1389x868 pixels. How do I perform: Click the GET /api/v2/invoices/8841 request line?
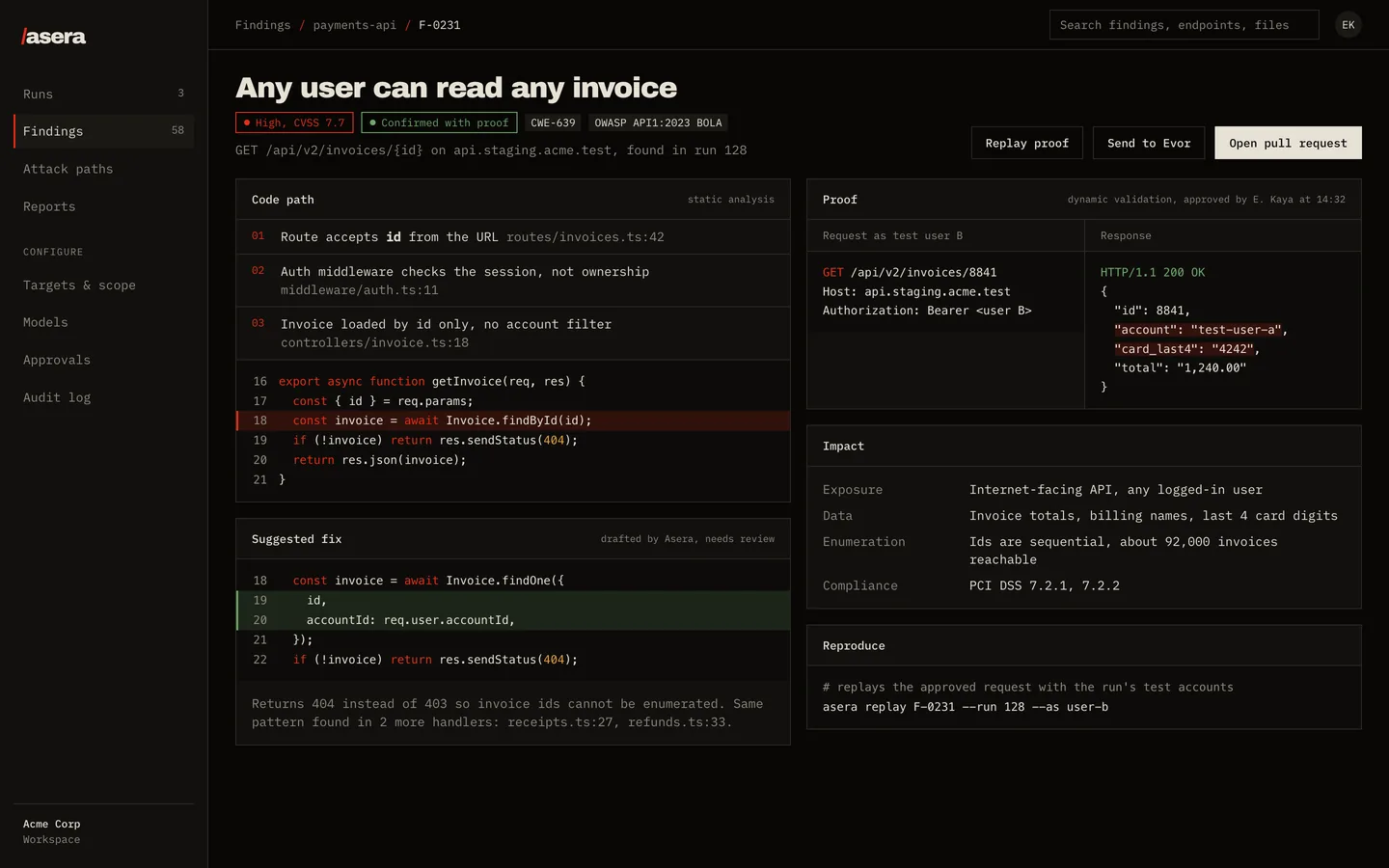[x=909, y=273]
